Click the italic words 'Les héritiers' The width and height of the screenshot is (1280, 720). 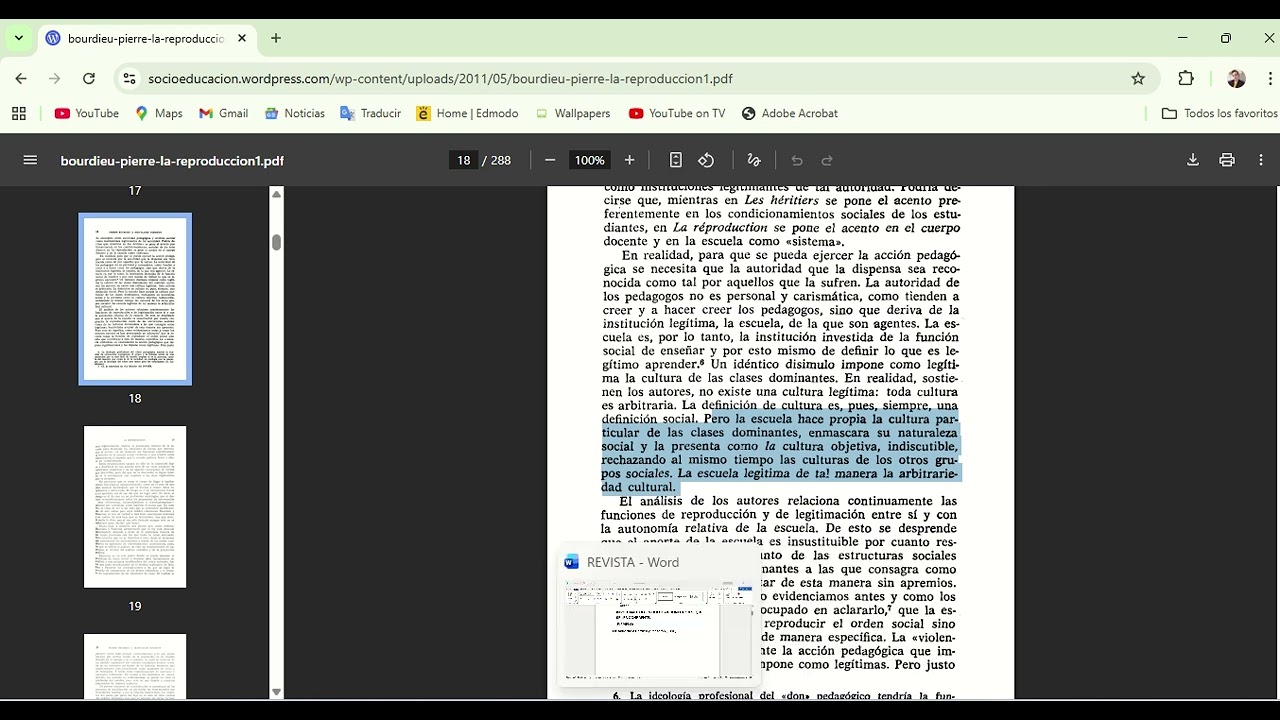click(784, 200)
